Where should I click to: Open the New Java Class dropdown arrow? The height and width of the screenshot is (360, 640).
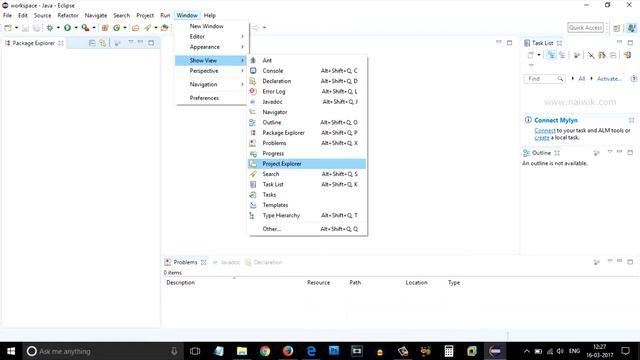(x=125, y=28)
